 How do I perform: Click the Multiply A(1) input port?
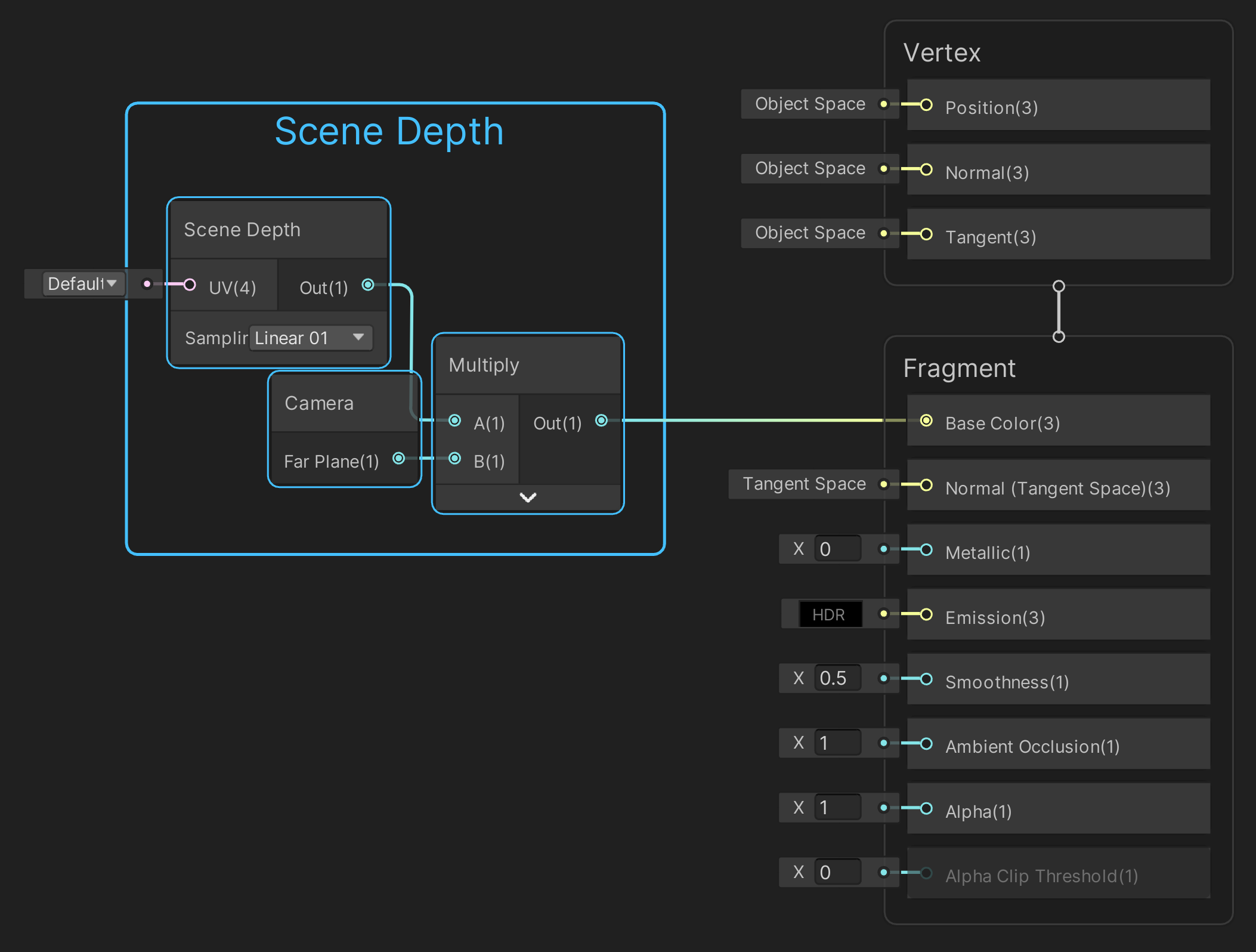tap(454, 421)
